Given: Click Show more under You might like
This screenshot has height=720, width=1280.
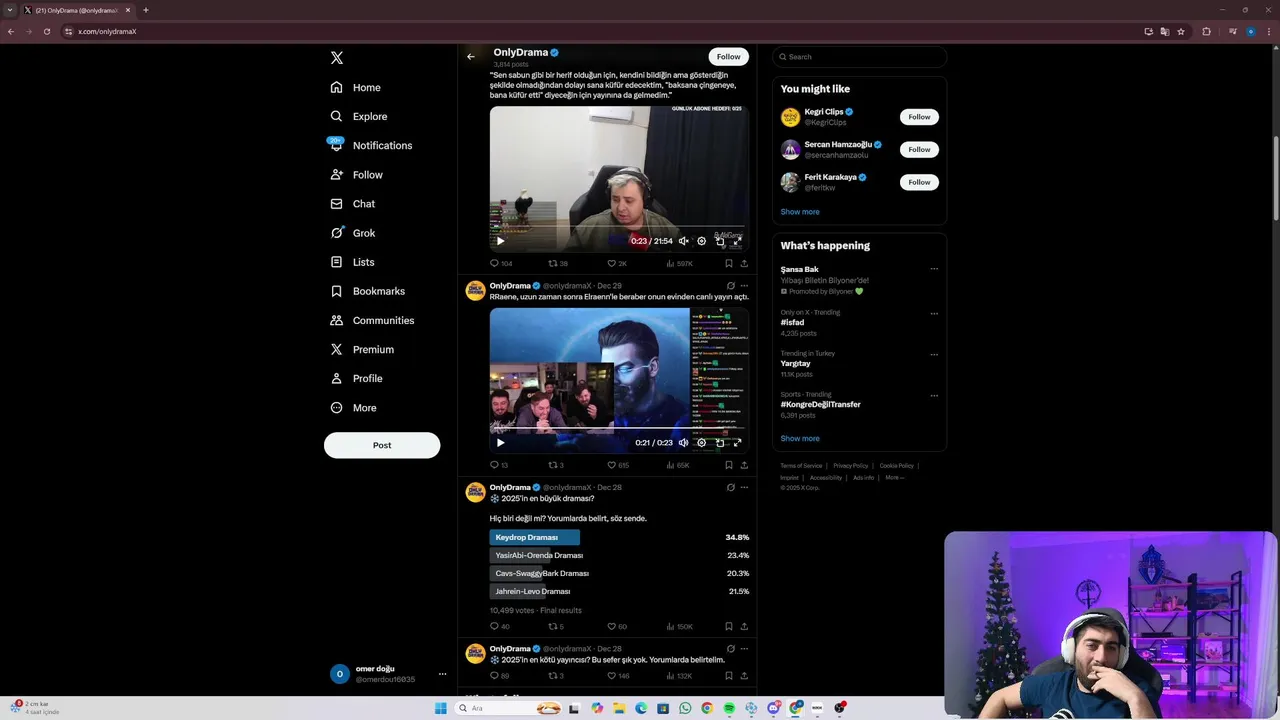Looking at the screenshot, I should pyautogui.click(x=800, y=212).
